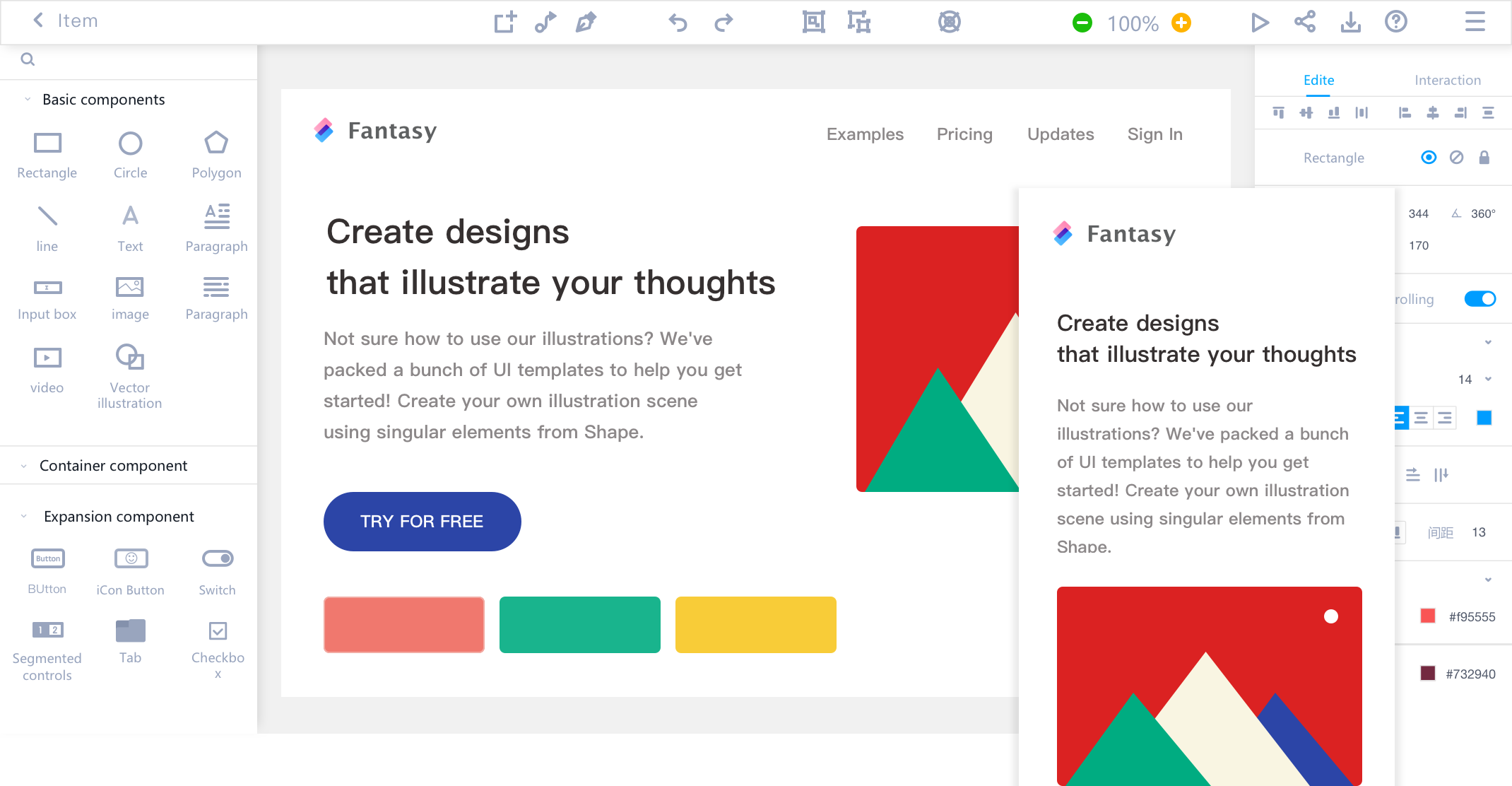Click the TRY FOR FREE button
The height and width of the screenshot is (786, 1512).
point(421,521)
